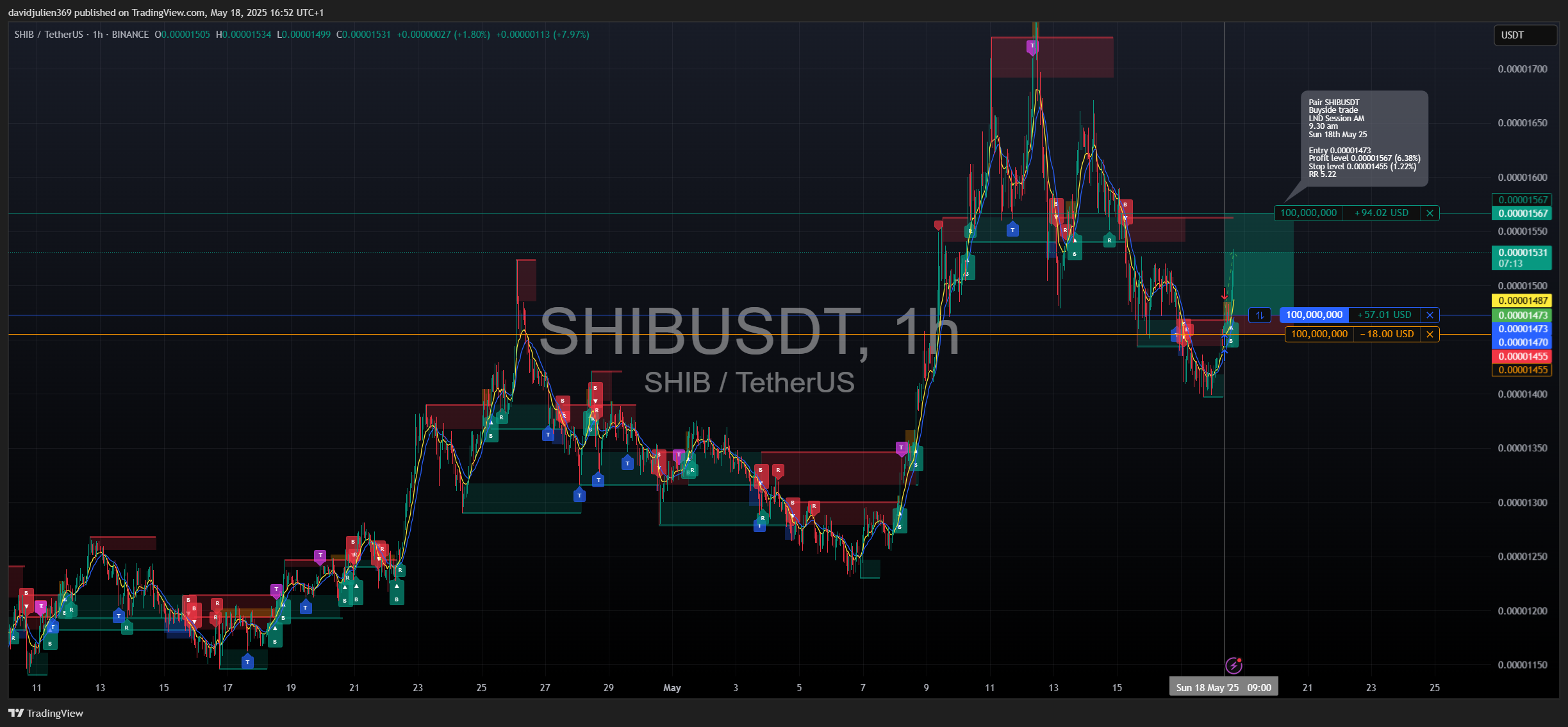Viewport: 1568px width, 727px height.
Task: Click the SHIB / TetherUS symbol title
Action: point(49,35)
